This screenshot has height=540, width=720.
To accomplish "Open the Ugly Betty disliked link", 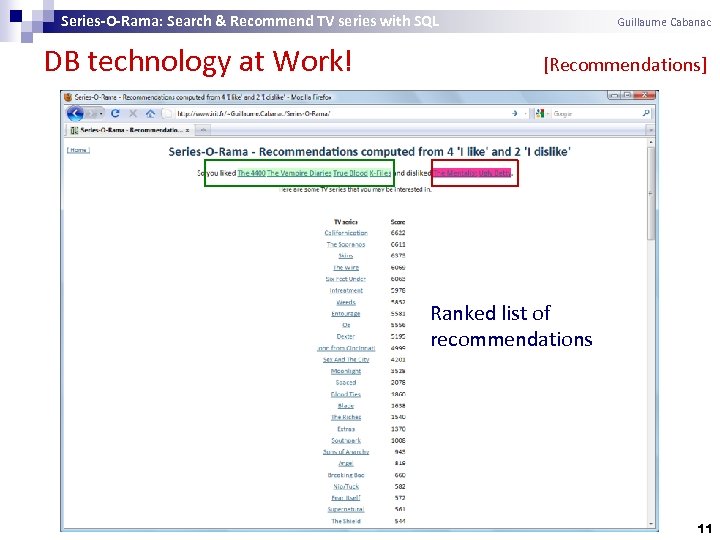I will pos(494,173).
